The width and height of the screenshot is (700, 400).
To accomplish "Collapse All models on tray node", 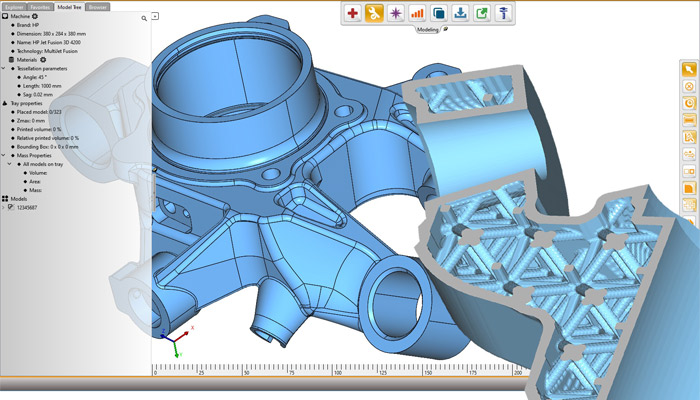I will pos(9,164).
